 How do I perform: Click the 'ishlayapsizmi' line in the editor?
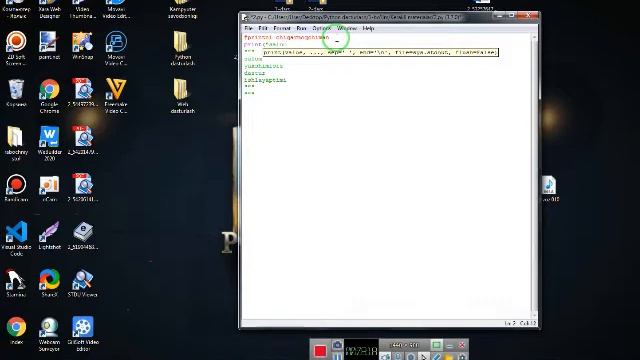tap(265, 80)
